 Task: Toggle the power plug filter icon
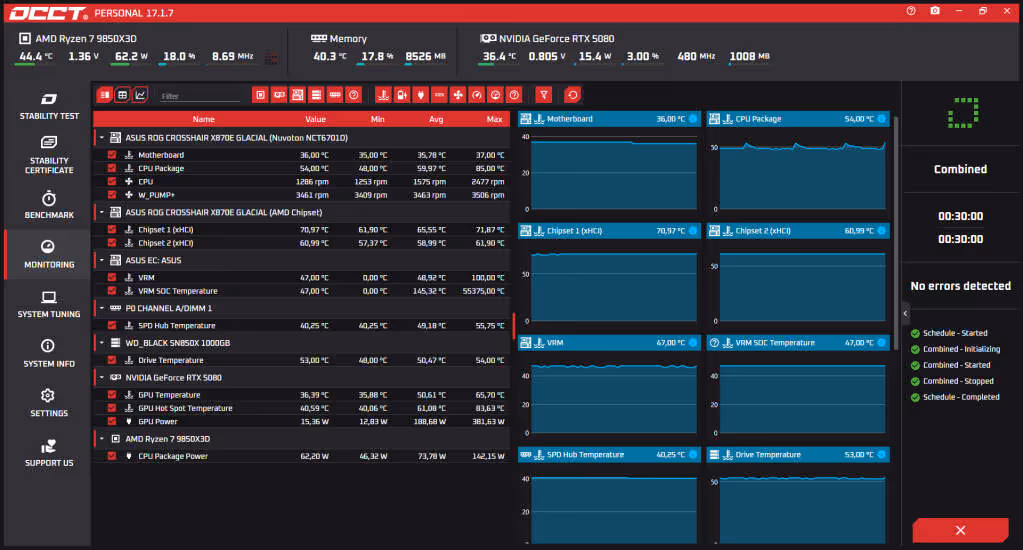point(421,95)
